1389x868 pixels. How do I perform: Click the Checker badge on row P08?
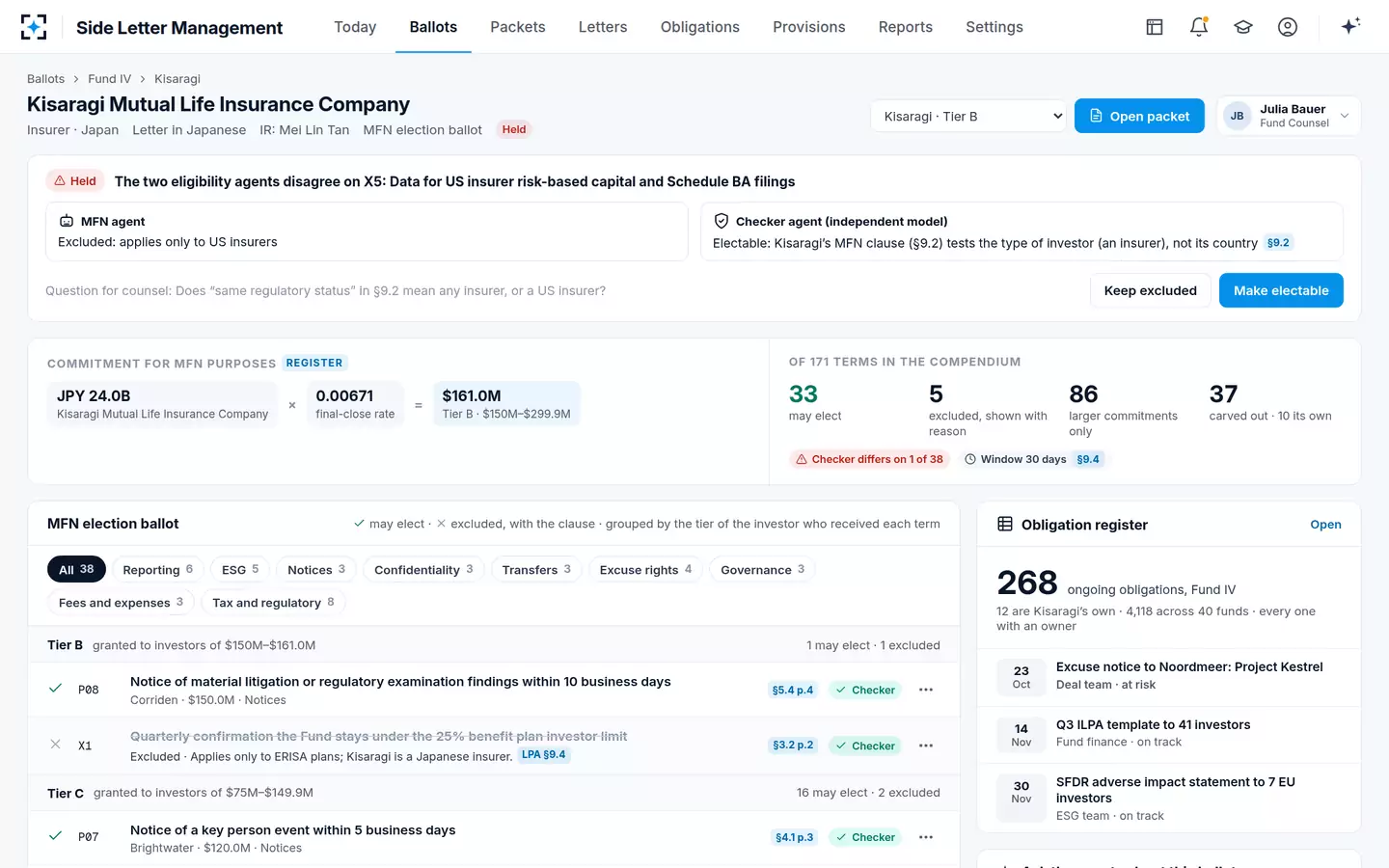[865, 690]
